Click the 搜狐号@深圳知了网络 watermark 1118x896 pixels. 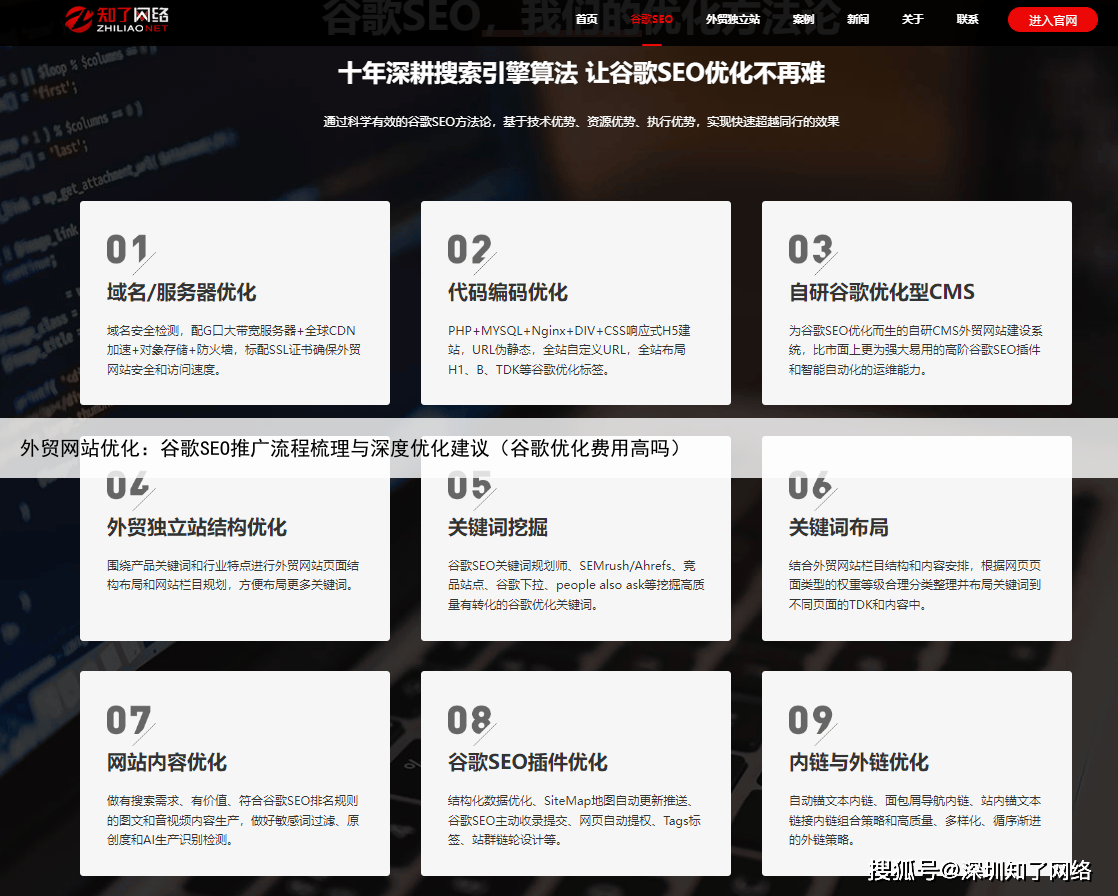[979, 870]
